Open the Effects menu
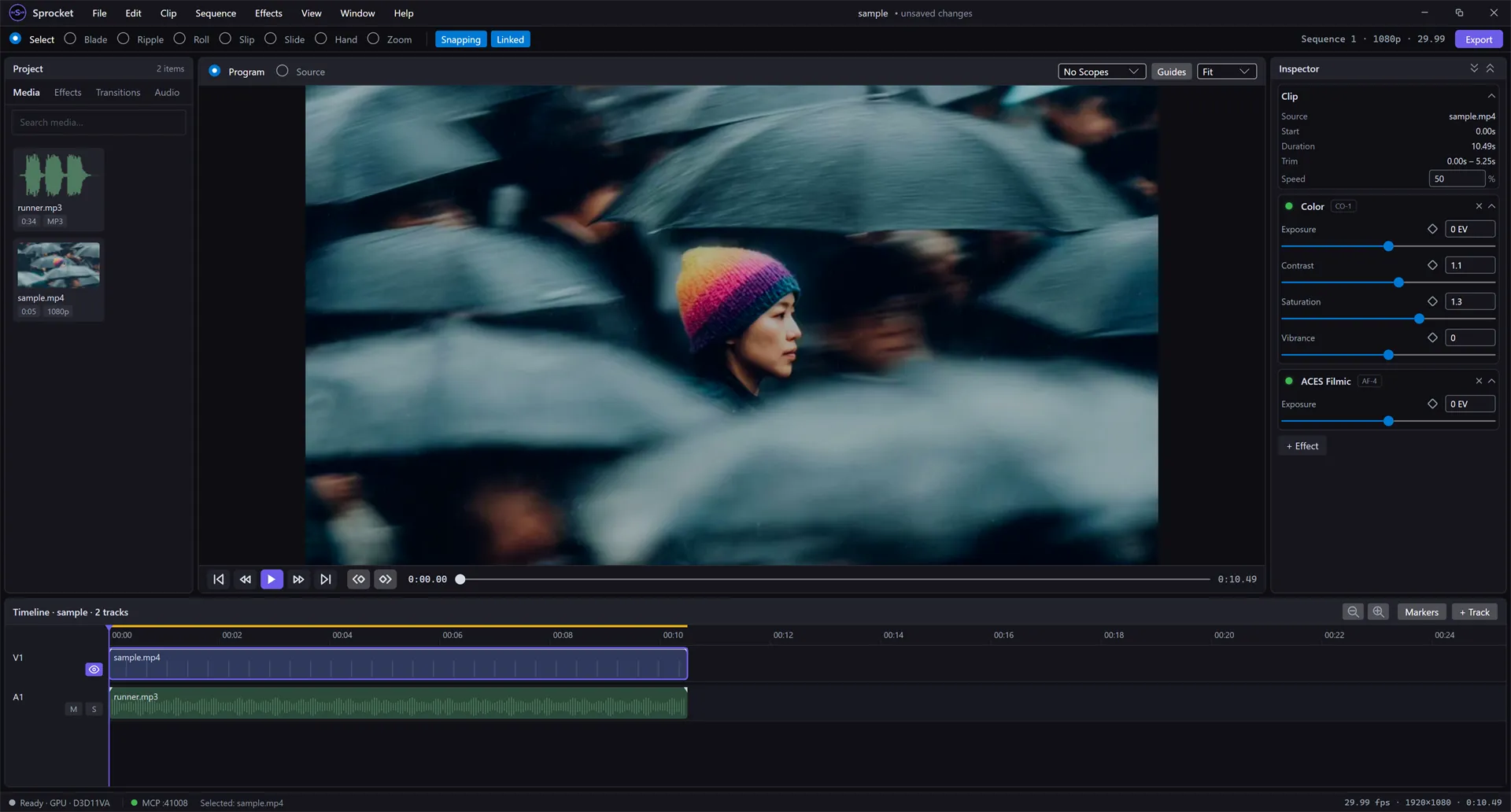Screen dimensions: 1511x812 tap(268, 13)
